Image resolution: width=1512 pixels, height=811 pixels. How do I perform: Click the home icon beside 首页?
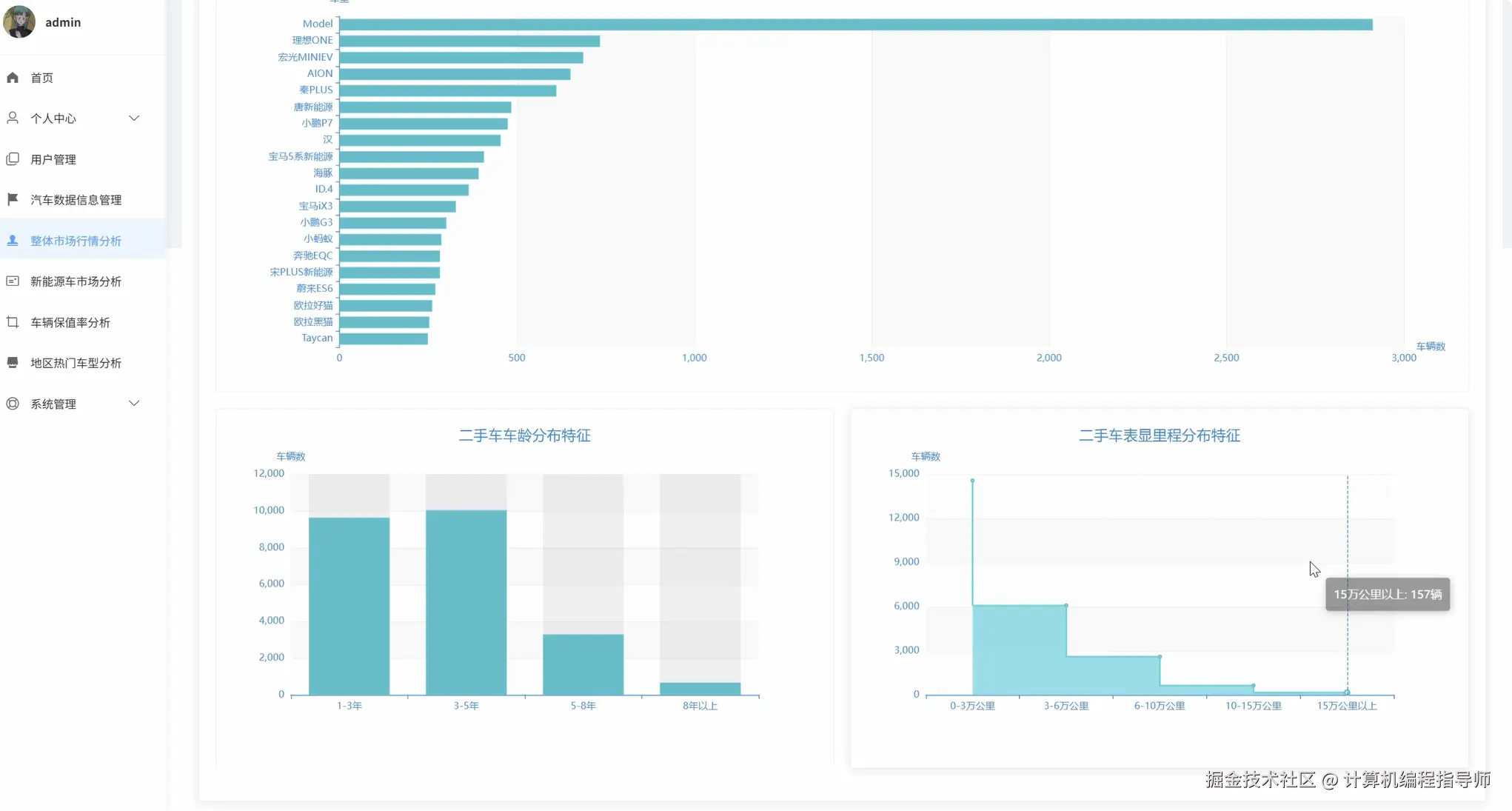pos(13,77)
